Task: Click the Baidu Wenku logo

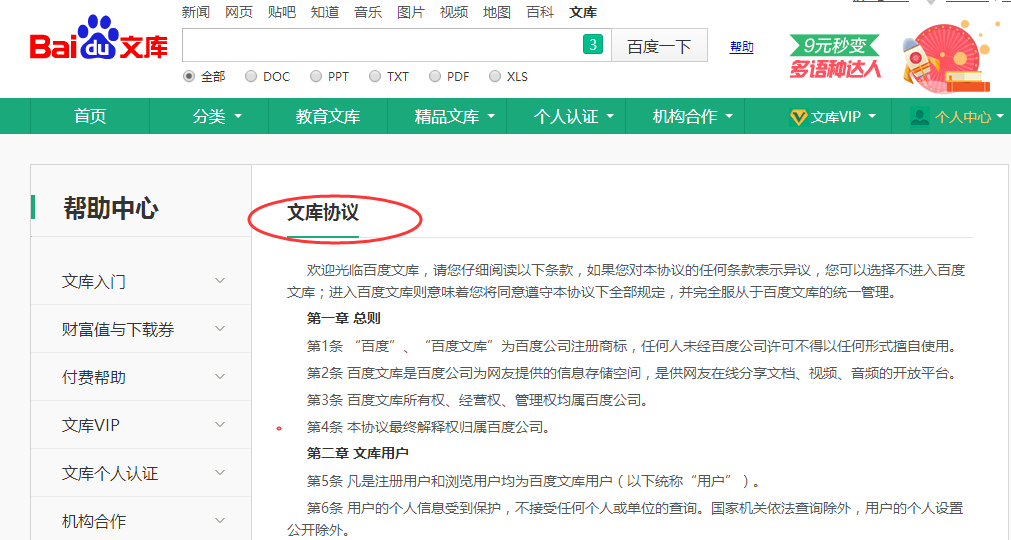Action: tap(99, 40)
